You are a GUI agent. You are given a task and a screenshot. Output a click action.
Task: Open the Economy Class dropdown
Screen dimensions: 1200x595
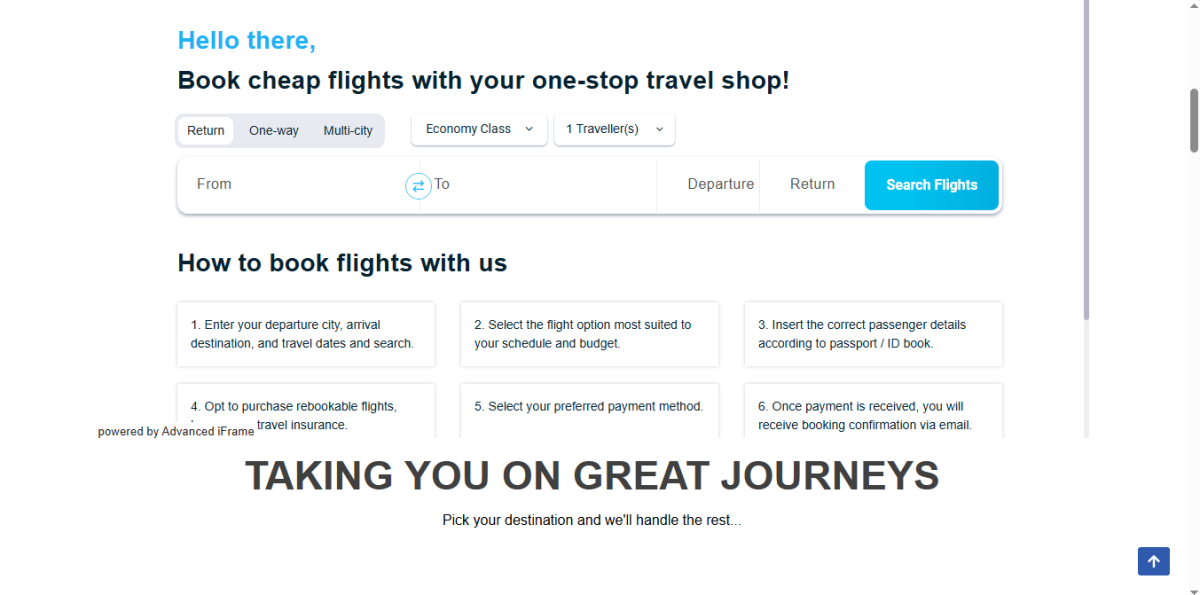point(479,129)
